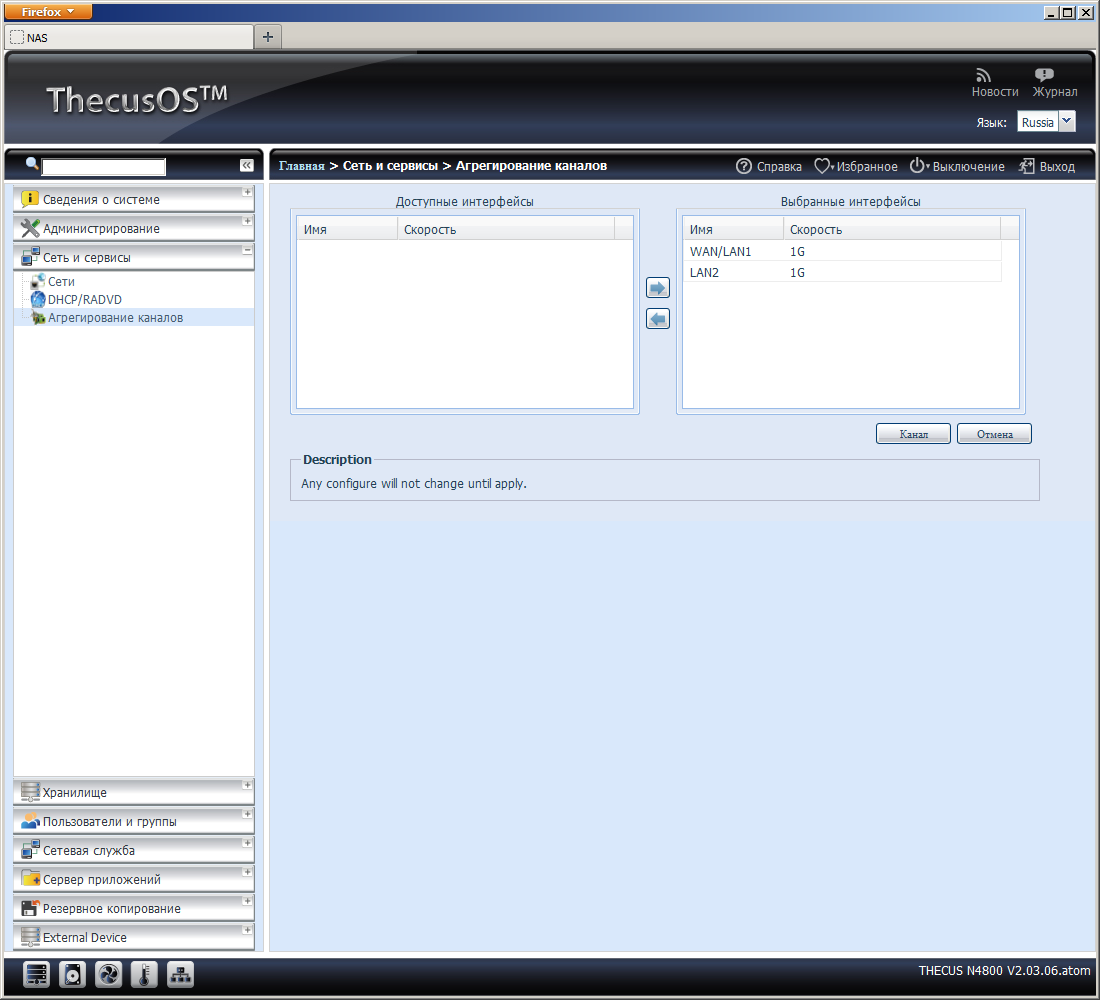Screen dimensions: 1100x1000
Task: Open DHCP/RADVD tree item
Action: 84,300
